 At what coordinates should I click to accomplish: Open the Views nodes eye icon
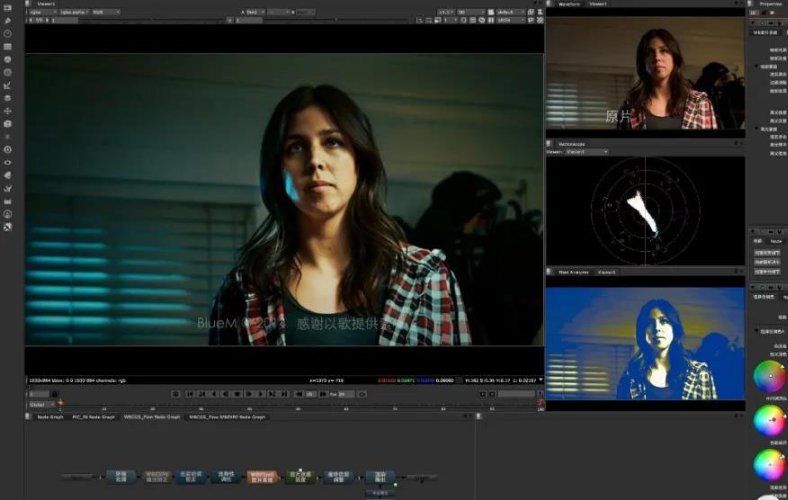(8, 162)
